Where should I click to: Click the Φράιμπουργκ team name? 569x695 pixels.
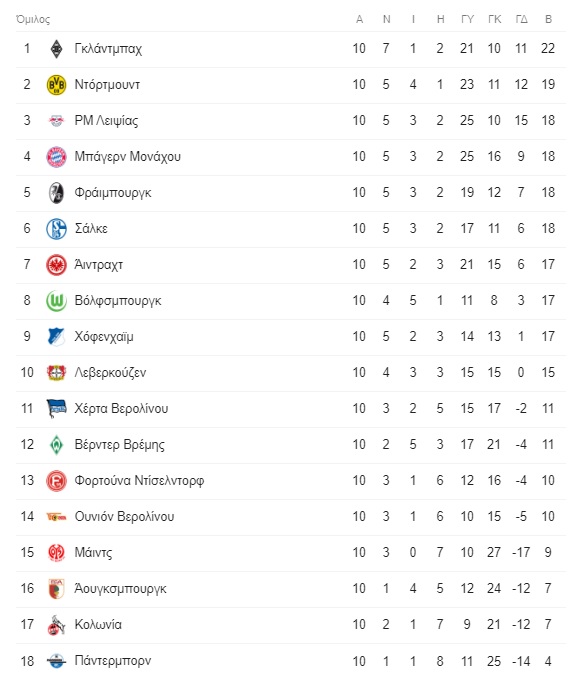pos(113,192)
